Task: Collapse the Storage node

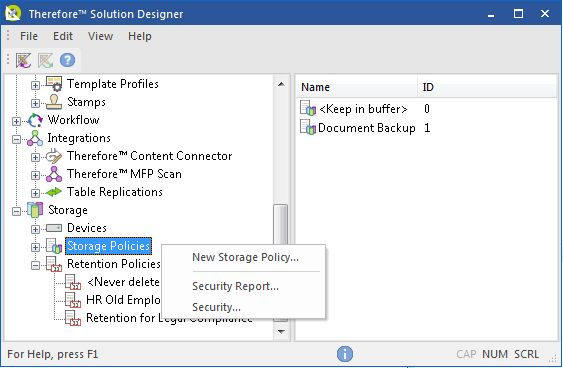Action: (16, 211)
